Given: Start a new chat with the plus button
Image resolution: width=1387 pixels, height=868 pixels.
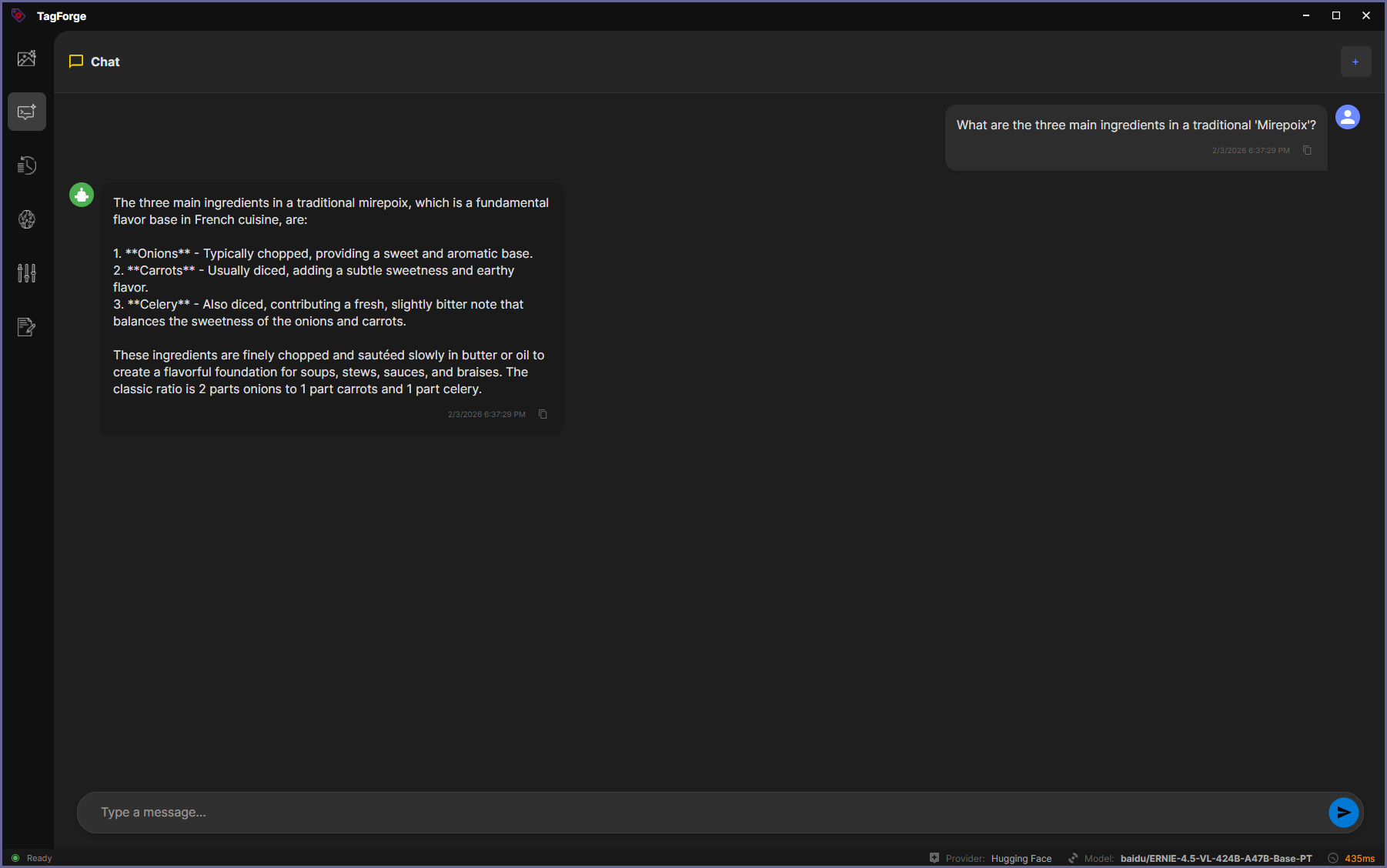Looking at the screenshot, I should (1355, 62).
